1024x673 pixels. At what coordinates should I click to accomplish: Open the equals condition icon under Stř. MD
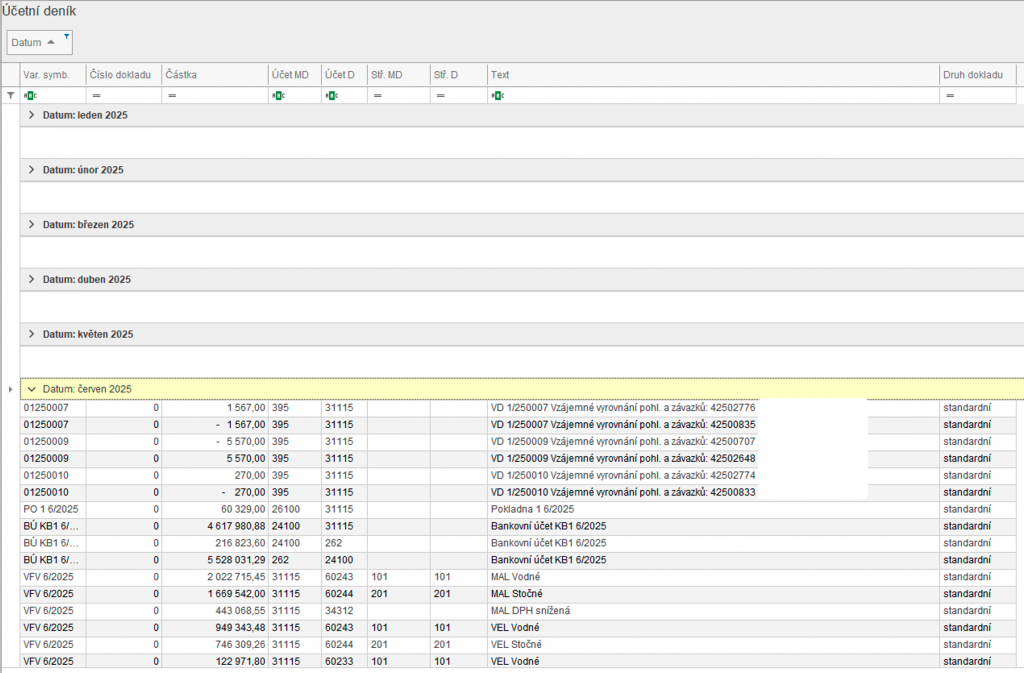click(377, 95)
